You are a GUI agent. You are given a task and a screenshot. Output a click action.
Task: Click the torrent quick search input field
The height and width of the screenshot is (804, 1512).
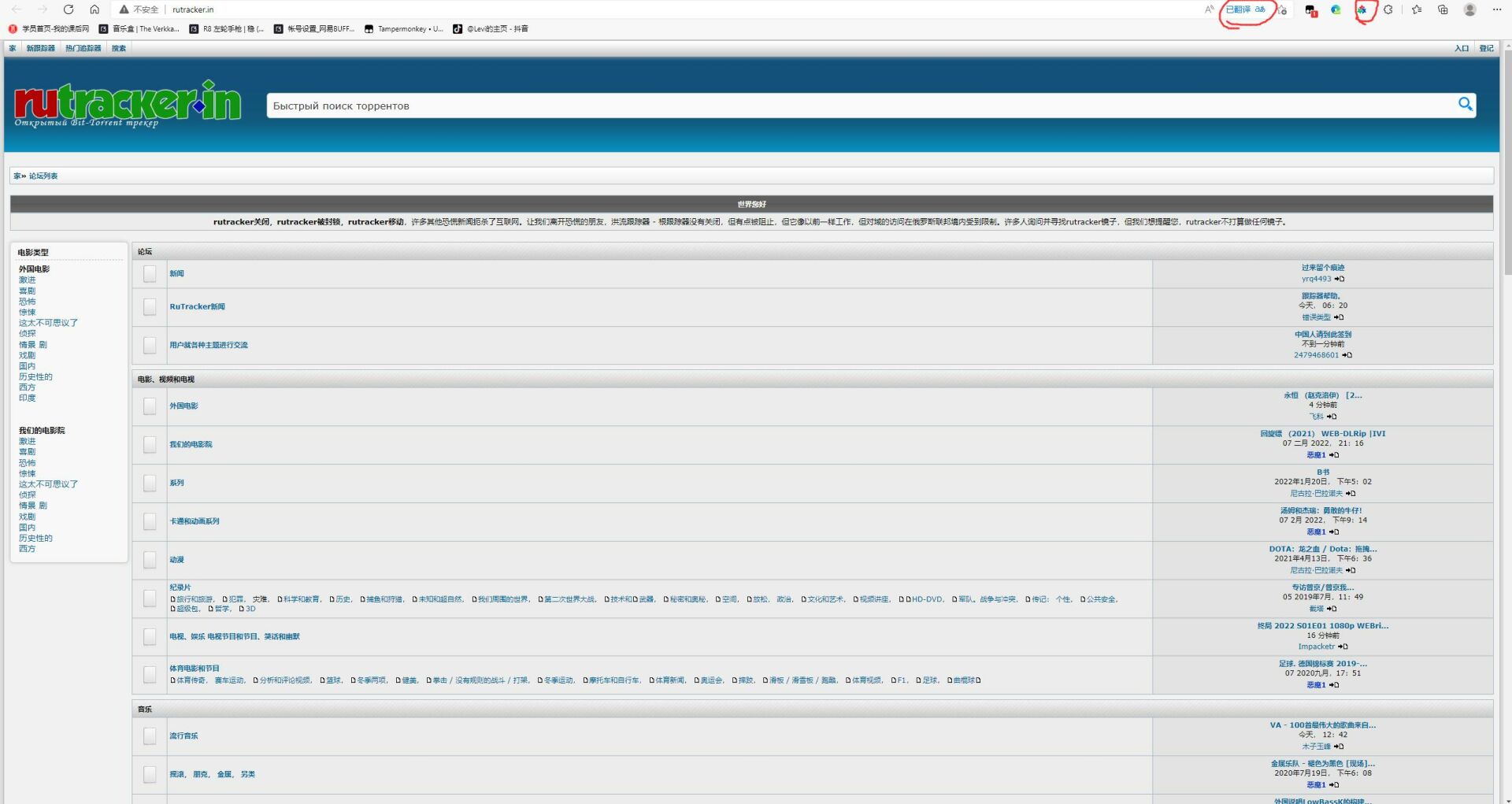point(858,106)
